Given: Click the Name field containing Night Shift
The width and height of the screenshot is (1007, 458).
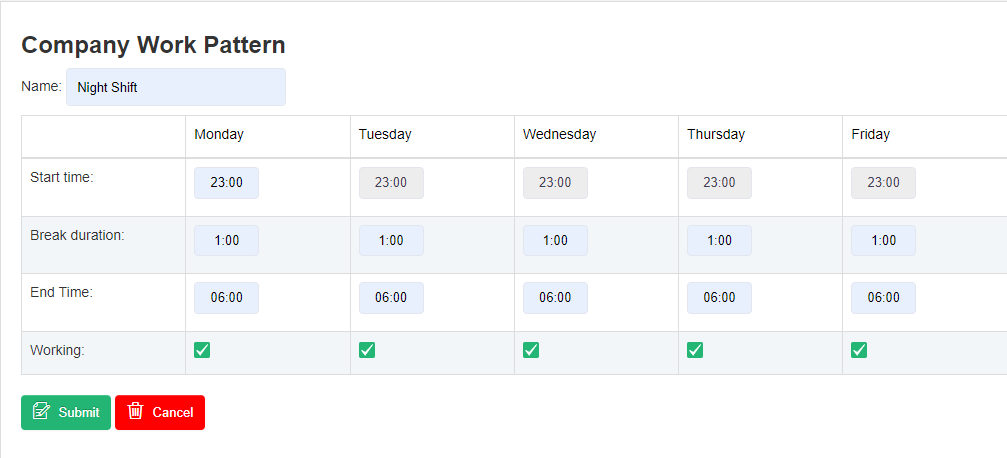Looking at the screenshot, I should coord(176,87).
